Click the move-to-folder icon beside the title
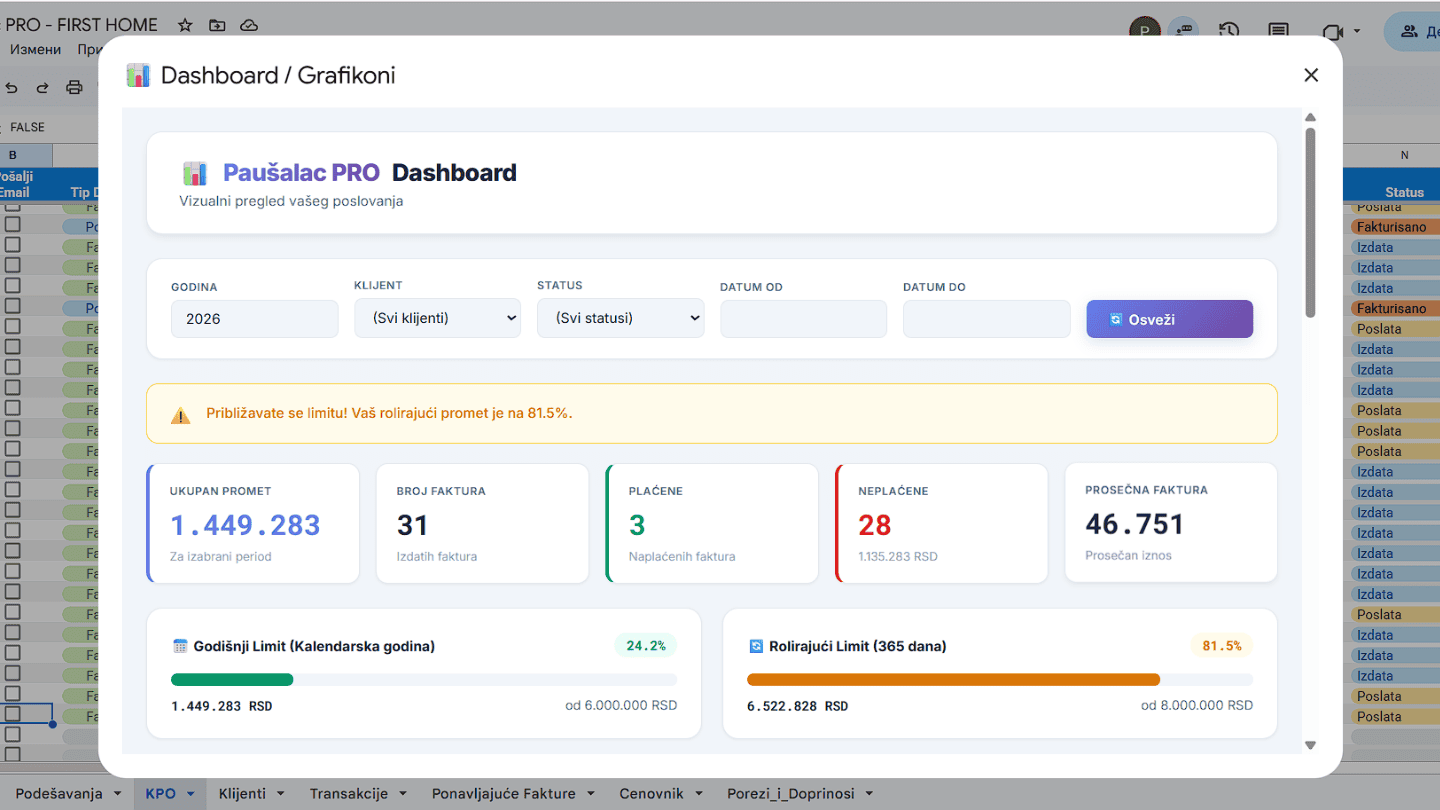The width and height of the screenshot is (1440, 810). [x=217, y=25]
